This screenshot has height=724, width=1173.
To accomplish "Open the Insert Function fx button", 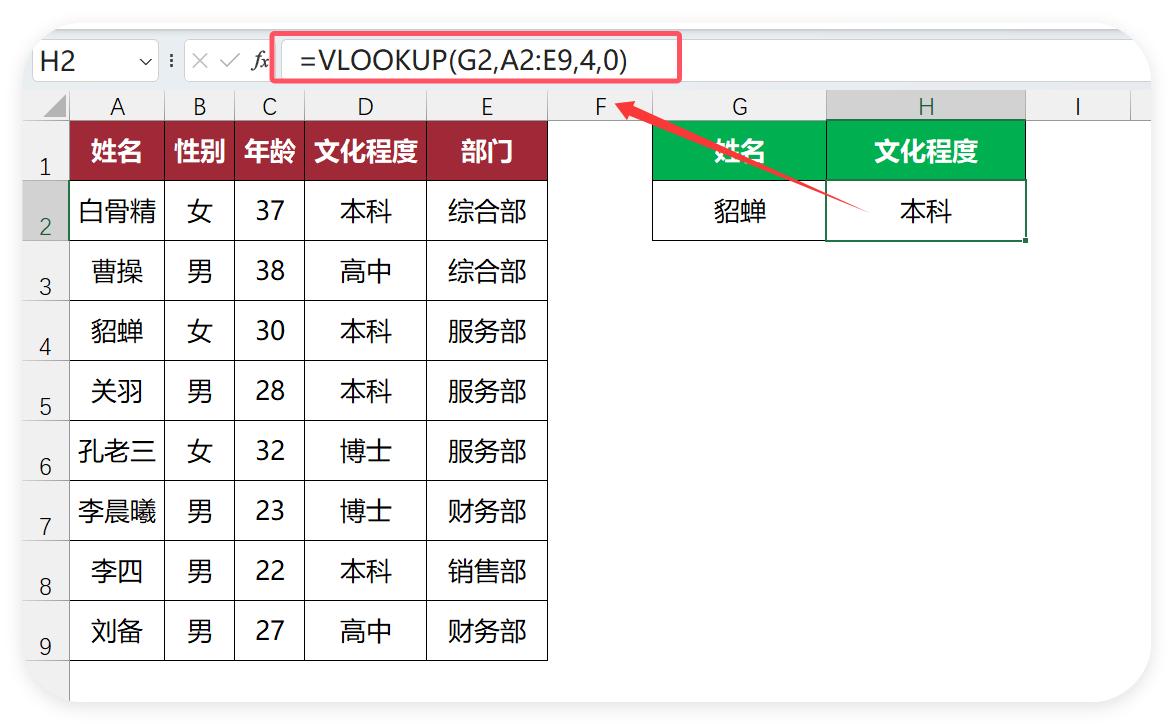I will coord(260,61).
